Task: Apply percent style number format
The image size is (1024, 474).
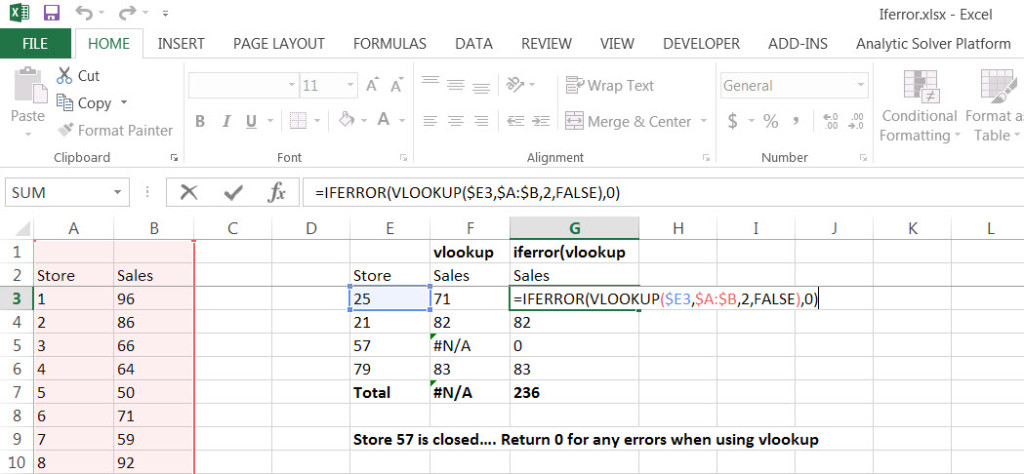Action: tap(771, 121)
